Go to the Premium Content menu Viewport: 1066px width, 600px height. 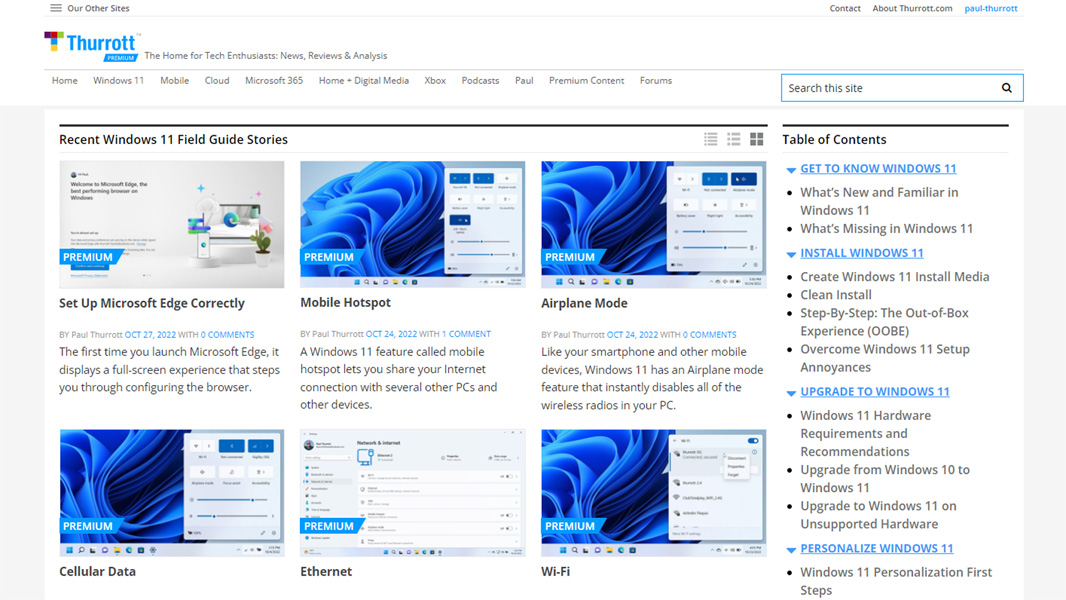(x=586, y=81)
